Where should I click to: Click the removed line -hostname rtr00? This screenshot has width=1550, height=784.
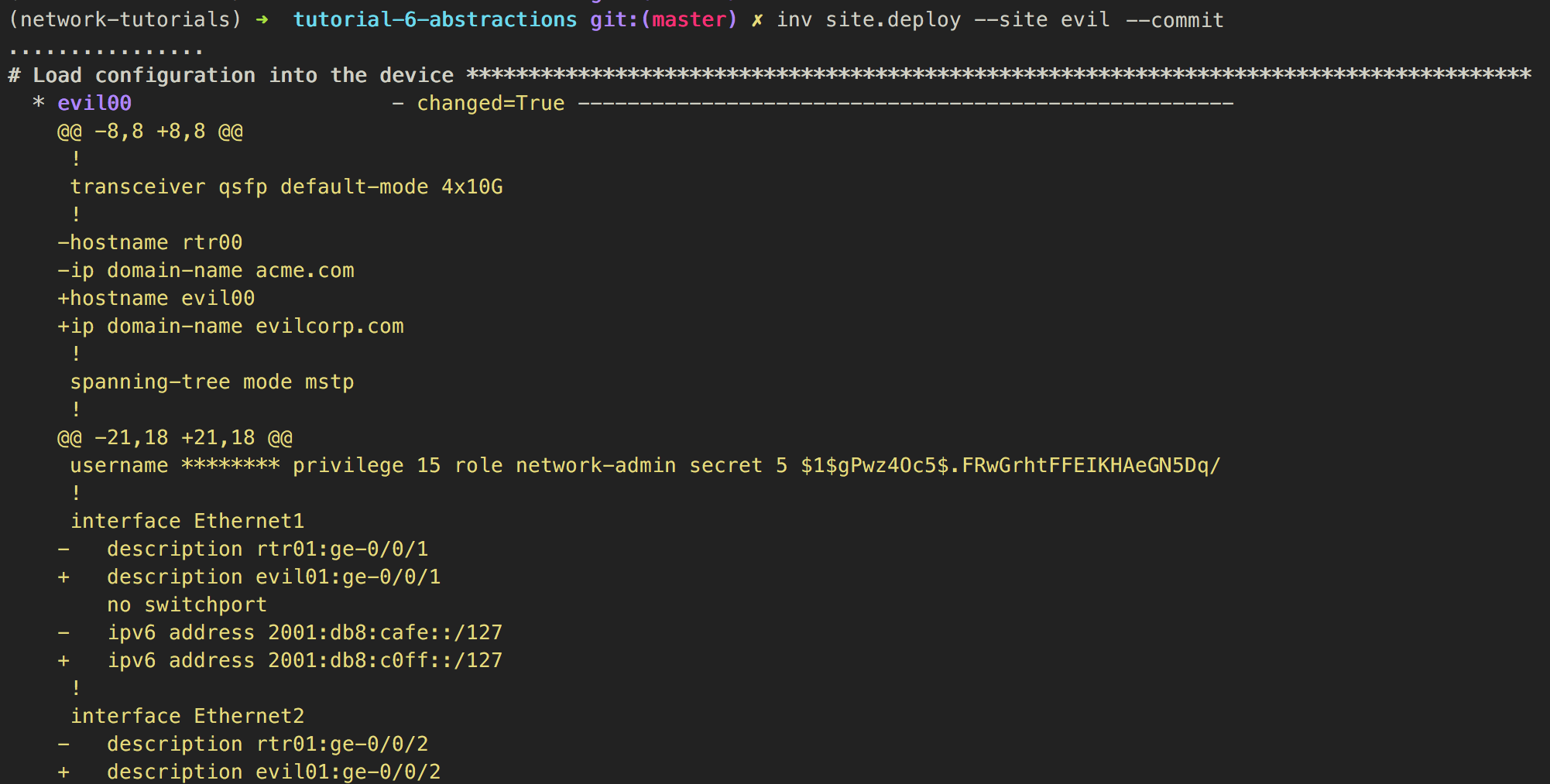point(150,242)
